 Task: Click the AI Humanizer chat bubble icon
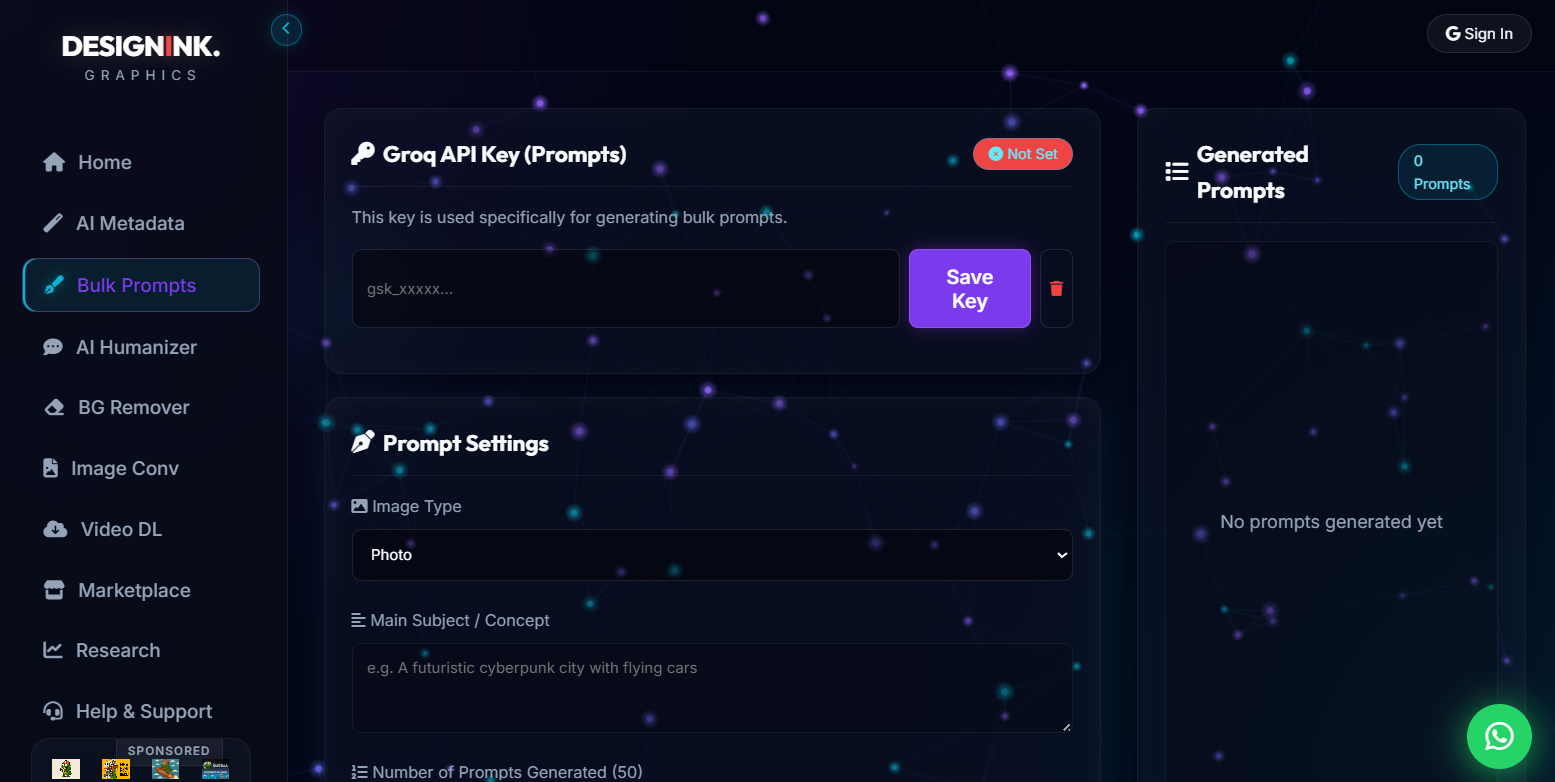click(x=53, y=347)
